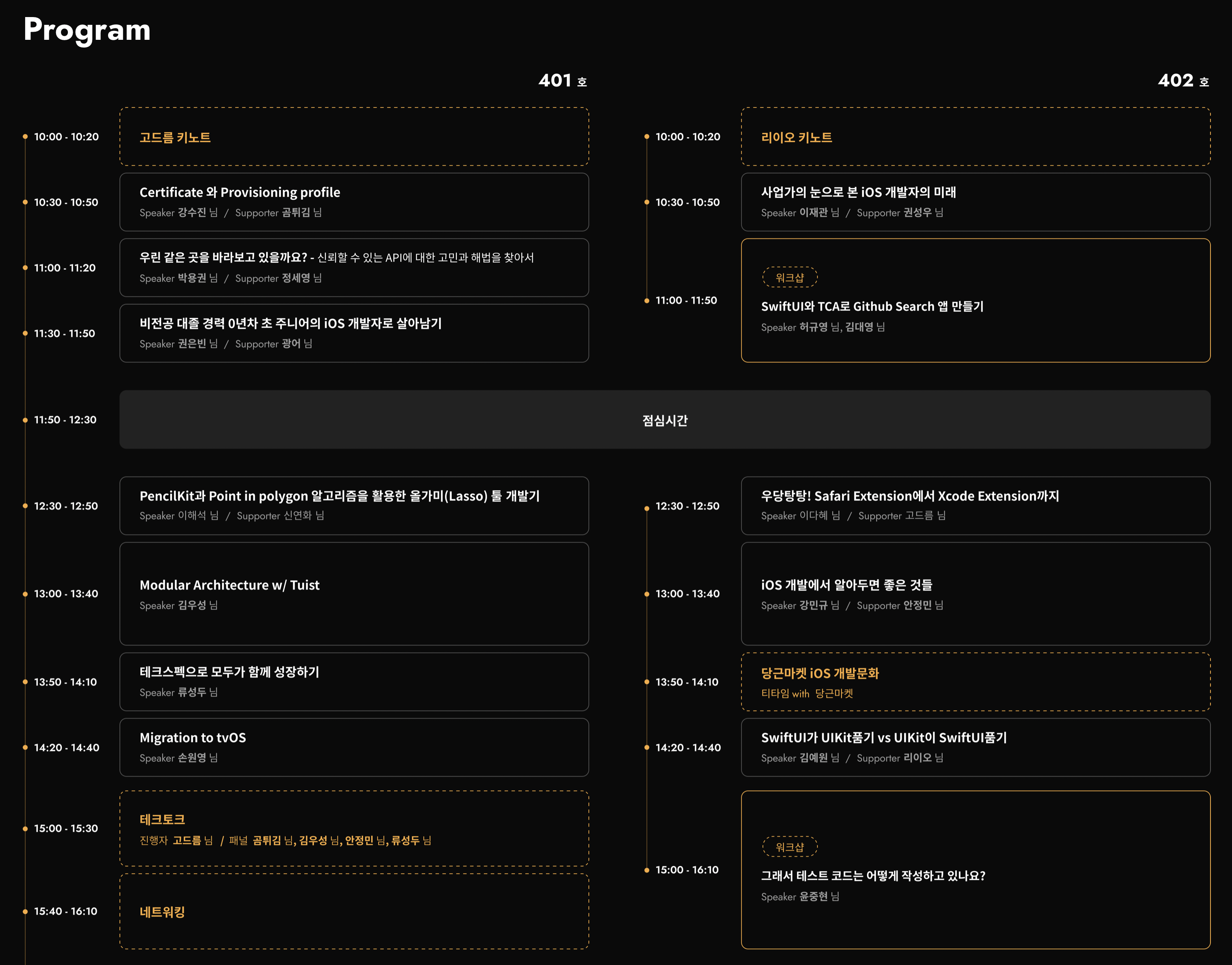Click the 워크샵 badge above the test-code session

tap(790, 847)
